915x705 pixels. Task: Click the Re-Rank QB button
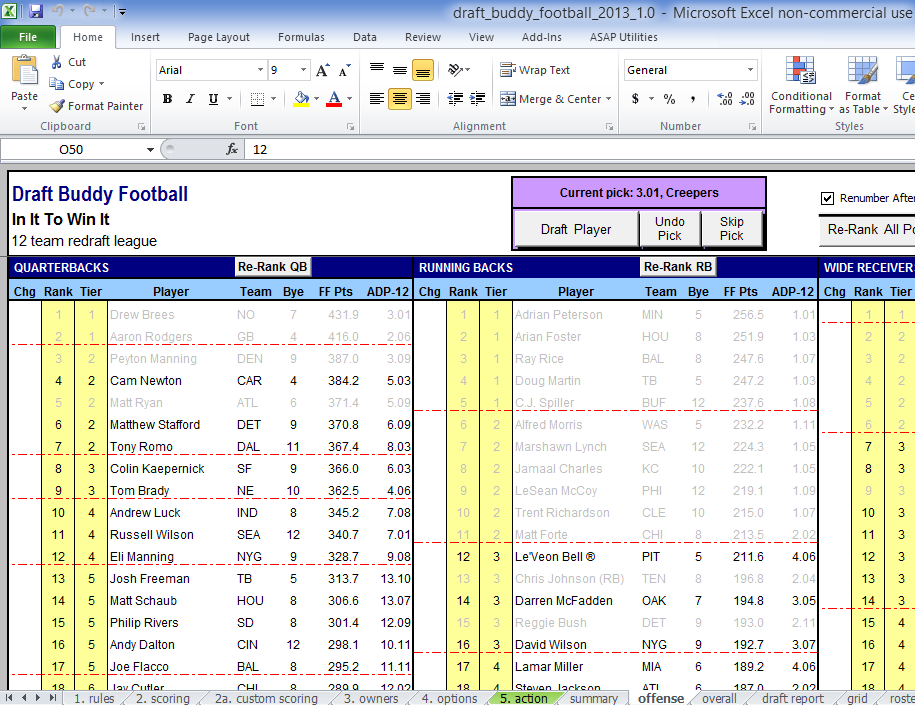click(273, 267)
